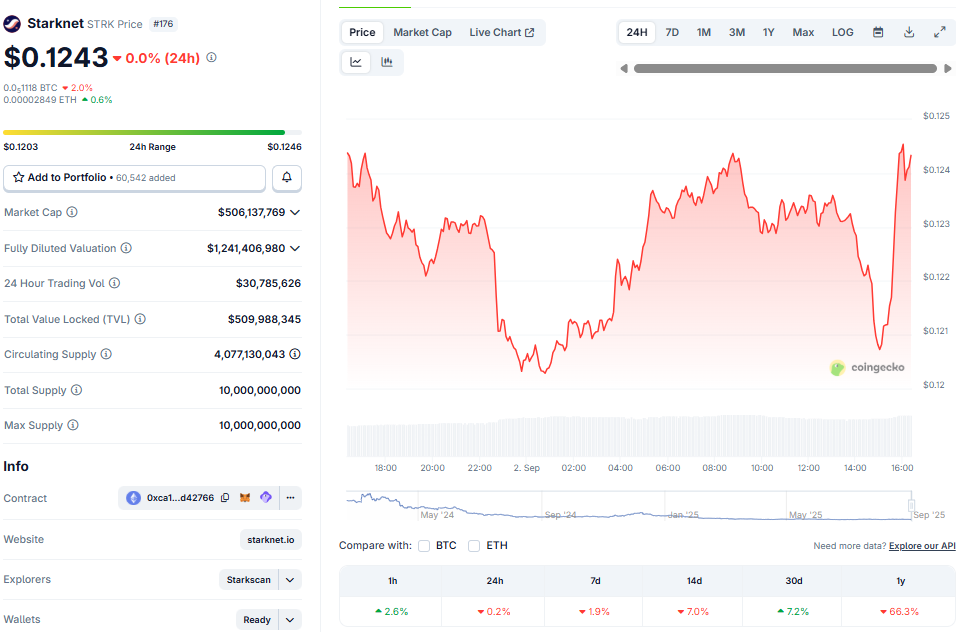
Task: Enable BTC comparison checkbox
Action: (424, 546)
